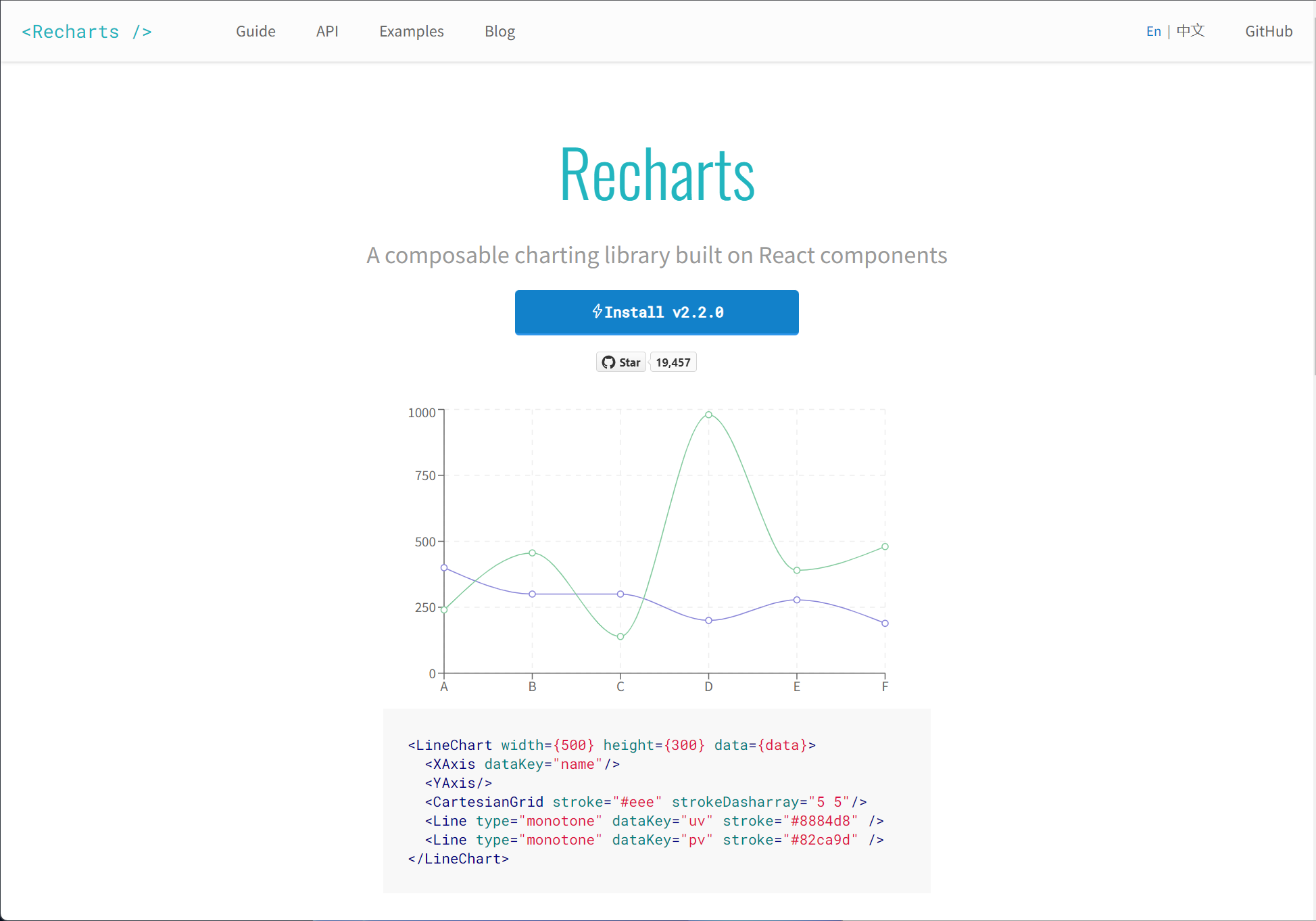Click the green data point above label F
The image size is (1316, 921).
click(885, 546)
